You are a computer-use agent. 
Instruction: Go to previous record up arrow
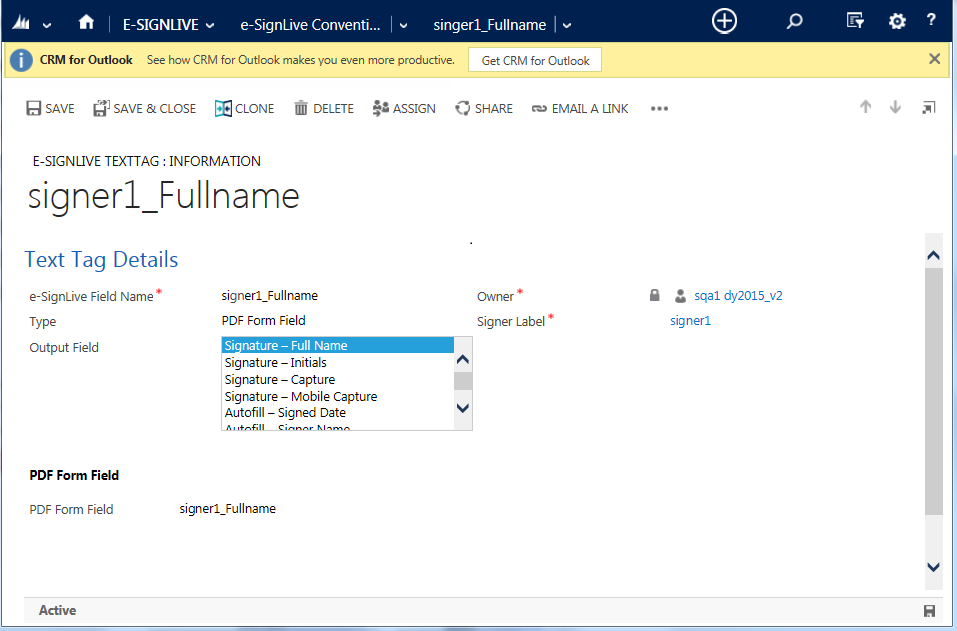tap(865, 107)
